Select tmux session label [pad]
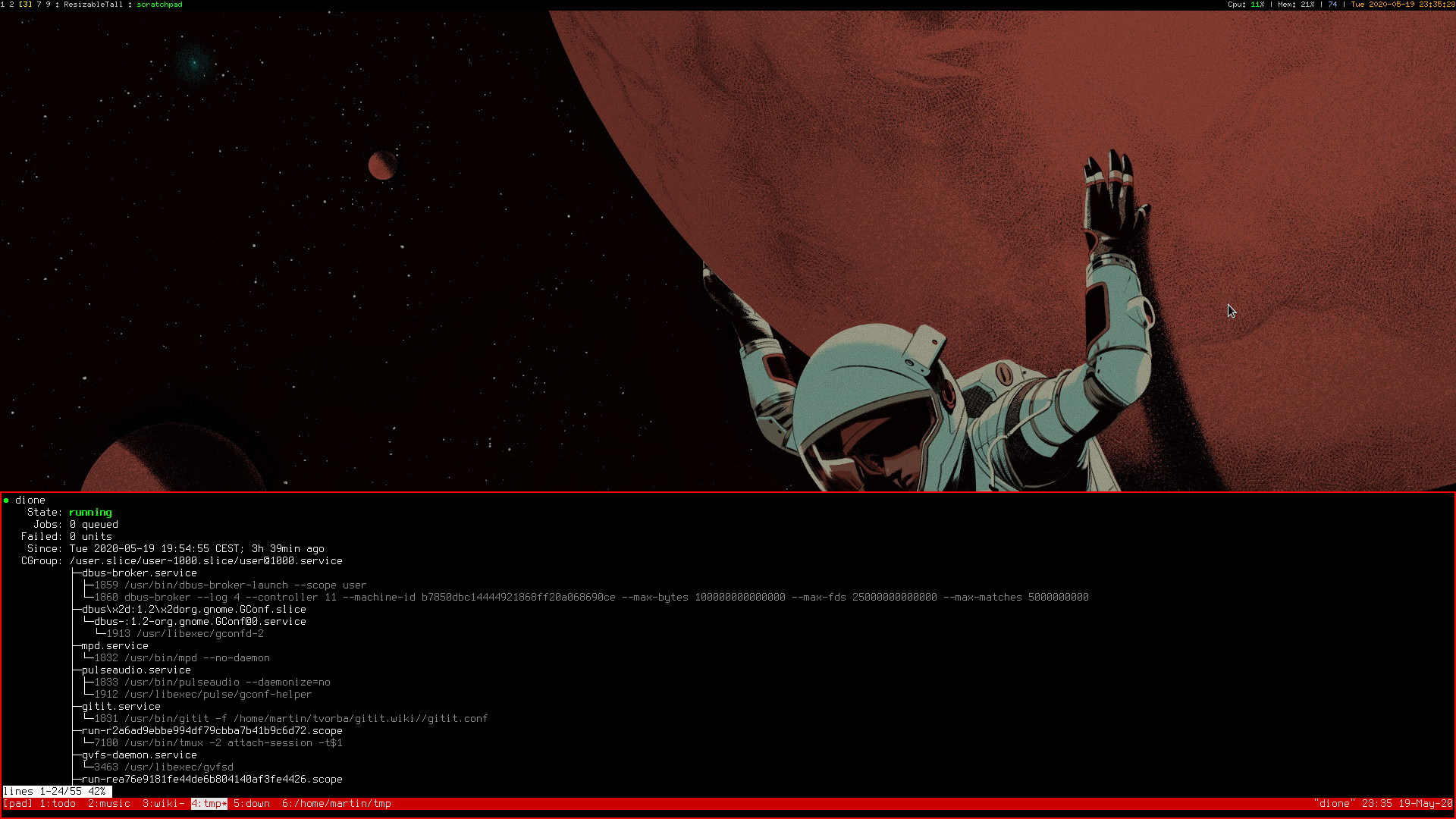 (x=18, y=804)
